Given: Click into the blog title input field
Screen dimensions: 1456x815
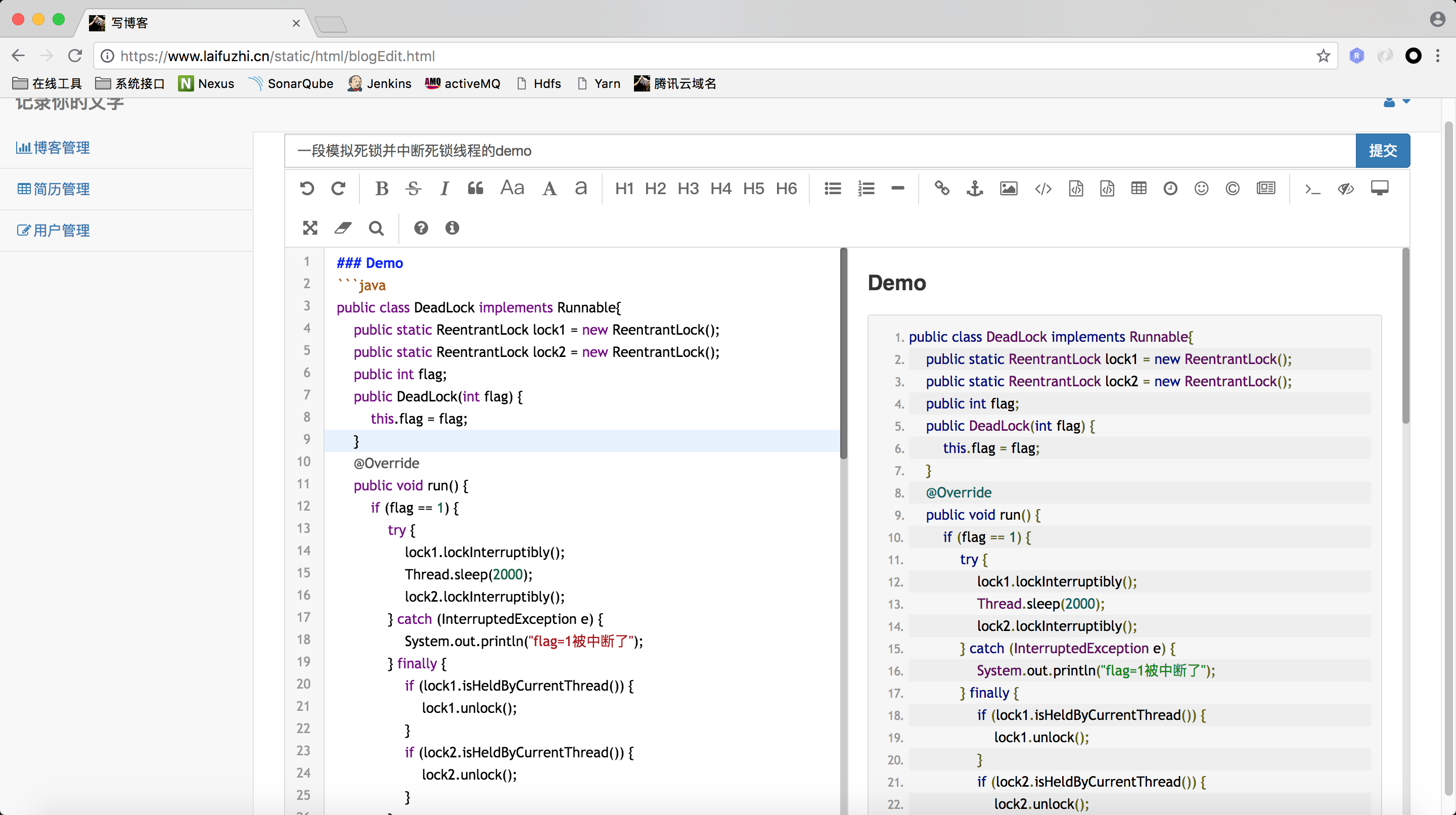Looking at the screenshot, I should 820,151.
